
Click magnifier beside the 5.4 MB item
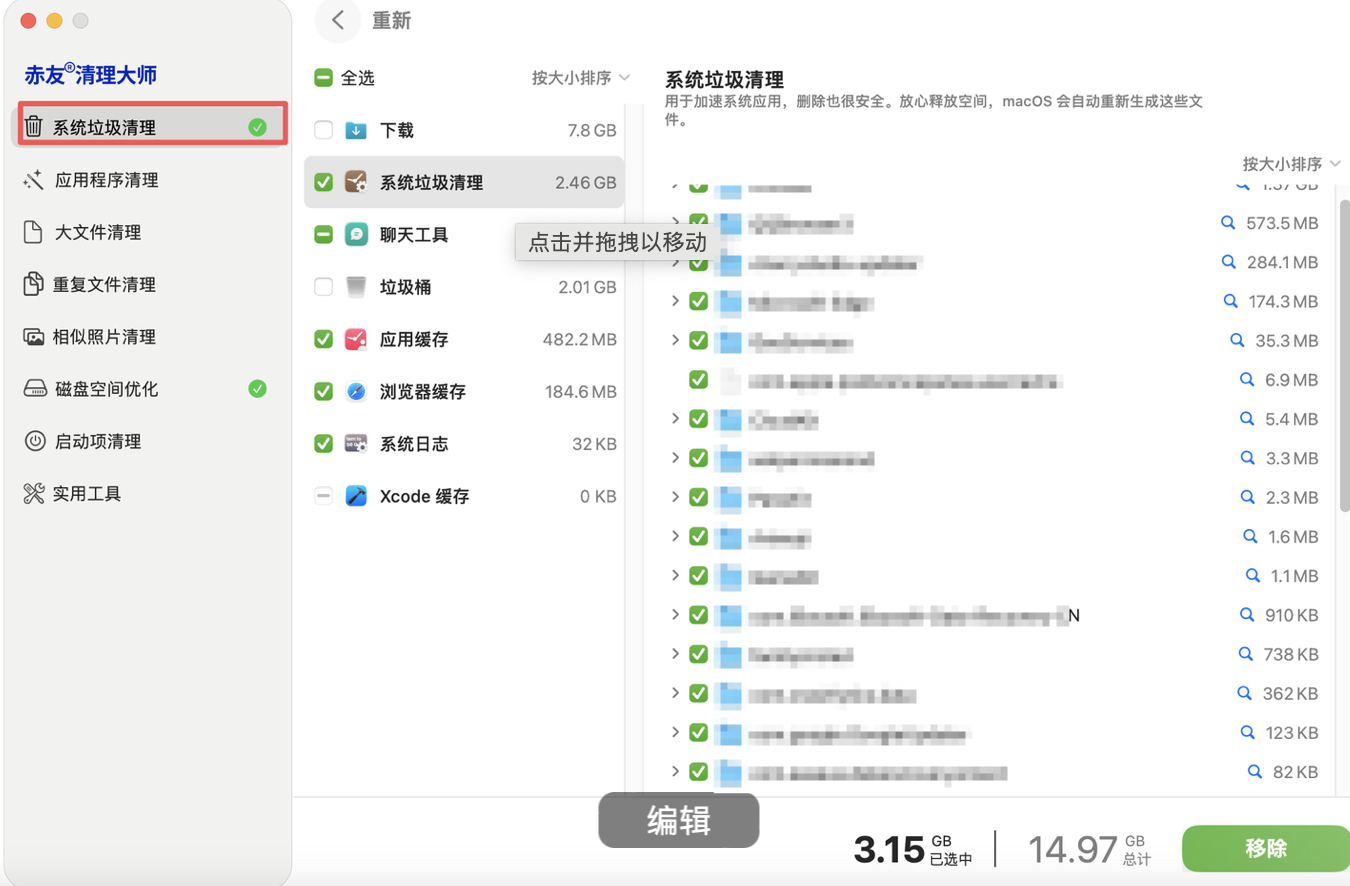pyautogui.click(x=1247, y=419)
